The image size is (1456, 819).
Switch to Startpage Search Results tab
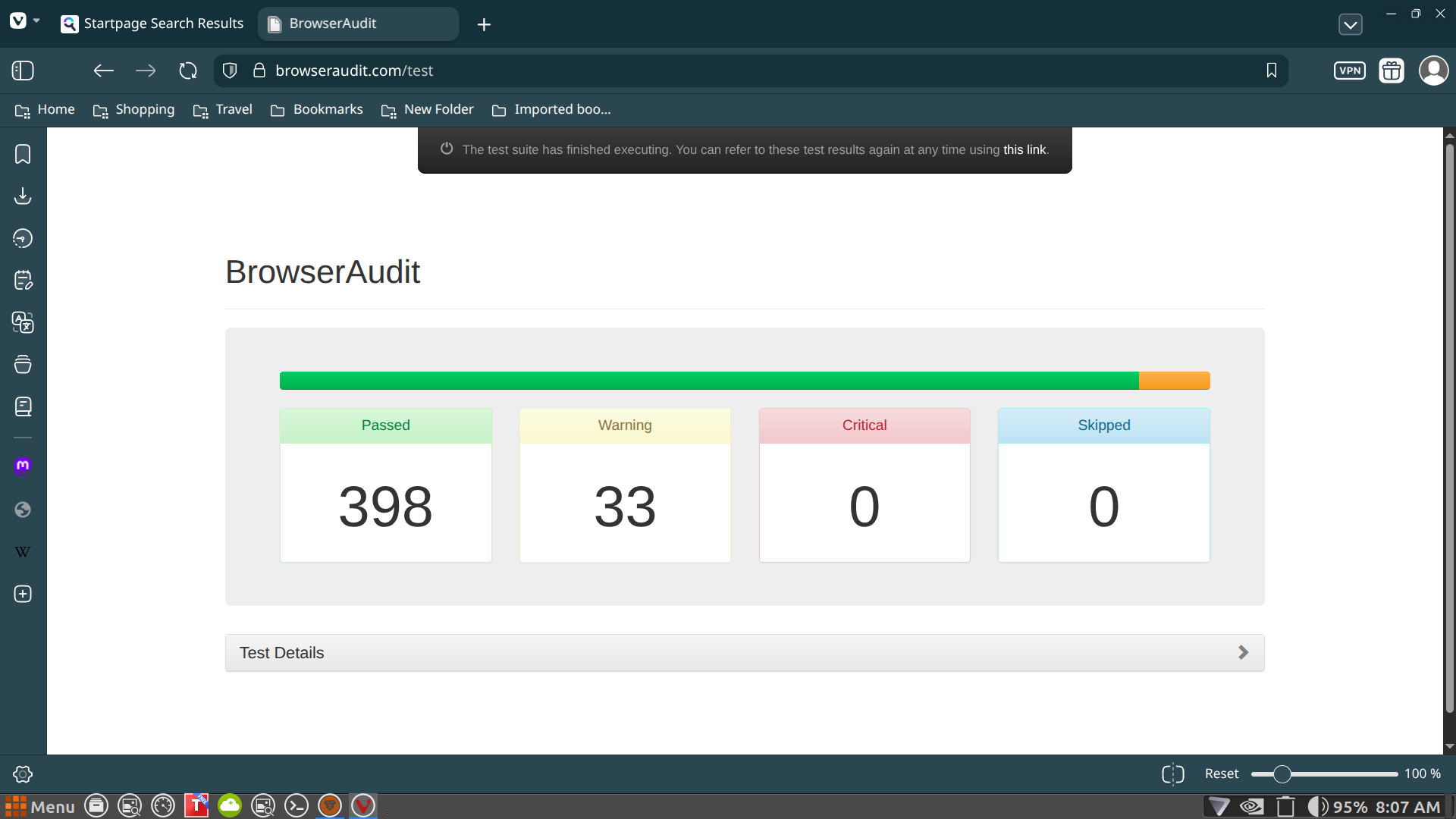click(x=154, y=24)
